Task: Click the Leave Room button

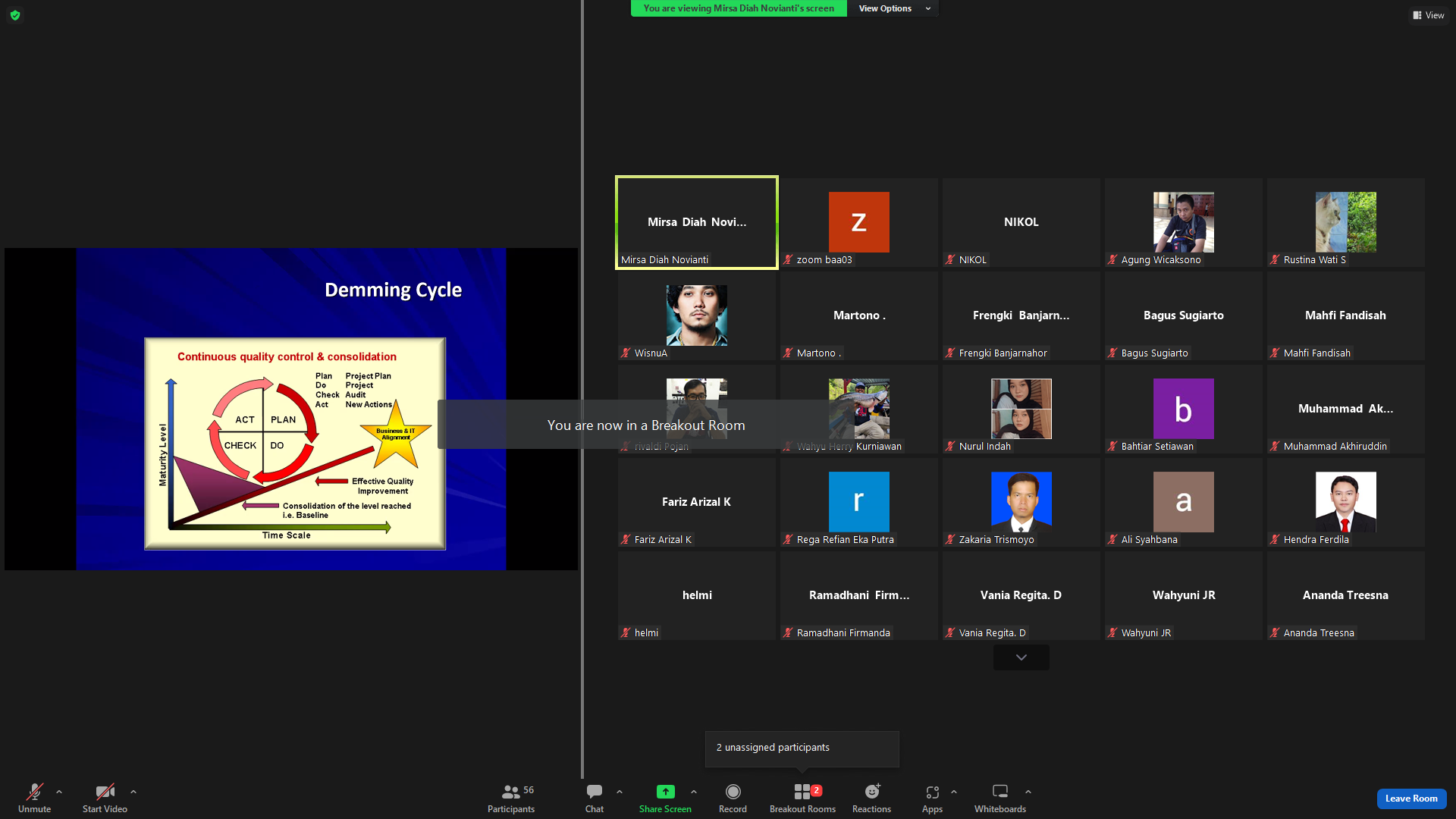Action: pos(1411,799)
